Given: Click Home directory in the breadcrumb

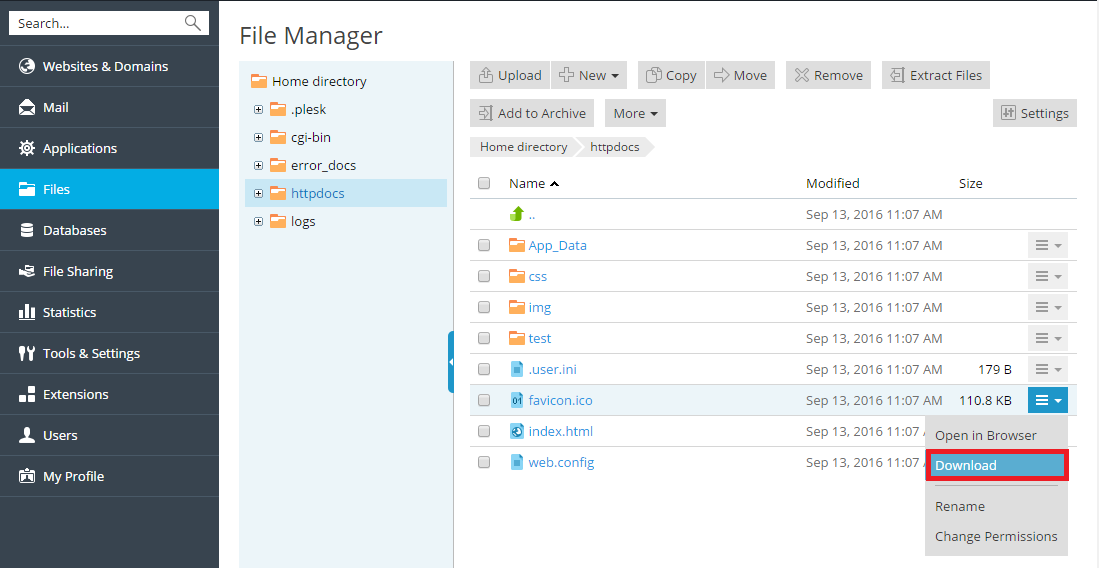Looking at the screenshot, I should pyautogui.click(x=523, y=147).
